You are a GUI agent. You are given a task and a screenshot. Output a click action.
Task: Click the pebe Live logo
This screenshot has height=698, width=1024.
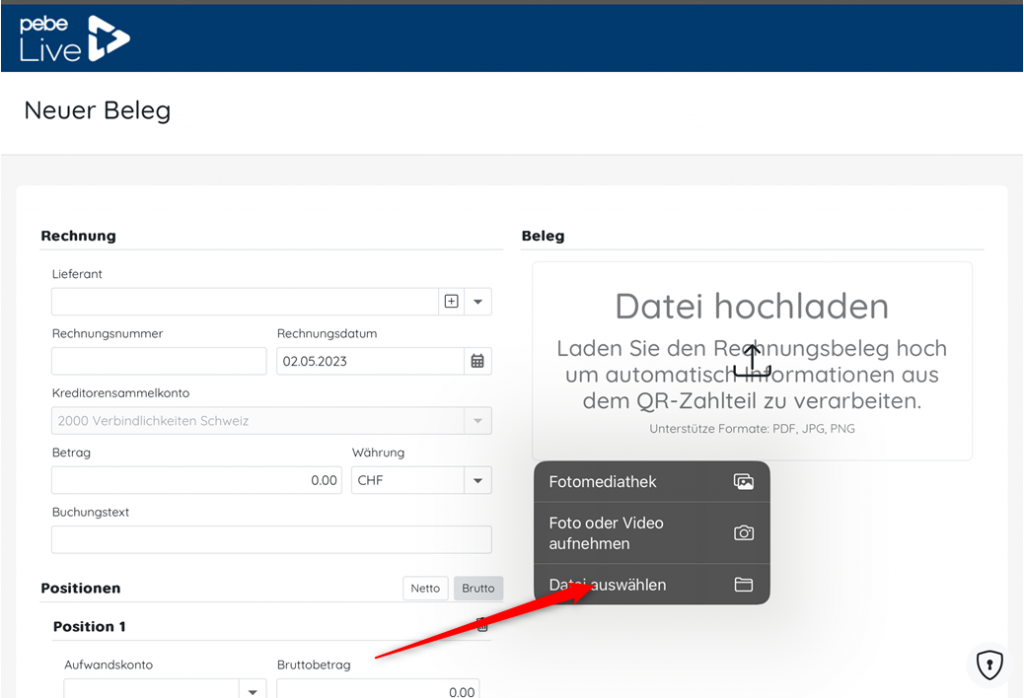coord(74,39)
